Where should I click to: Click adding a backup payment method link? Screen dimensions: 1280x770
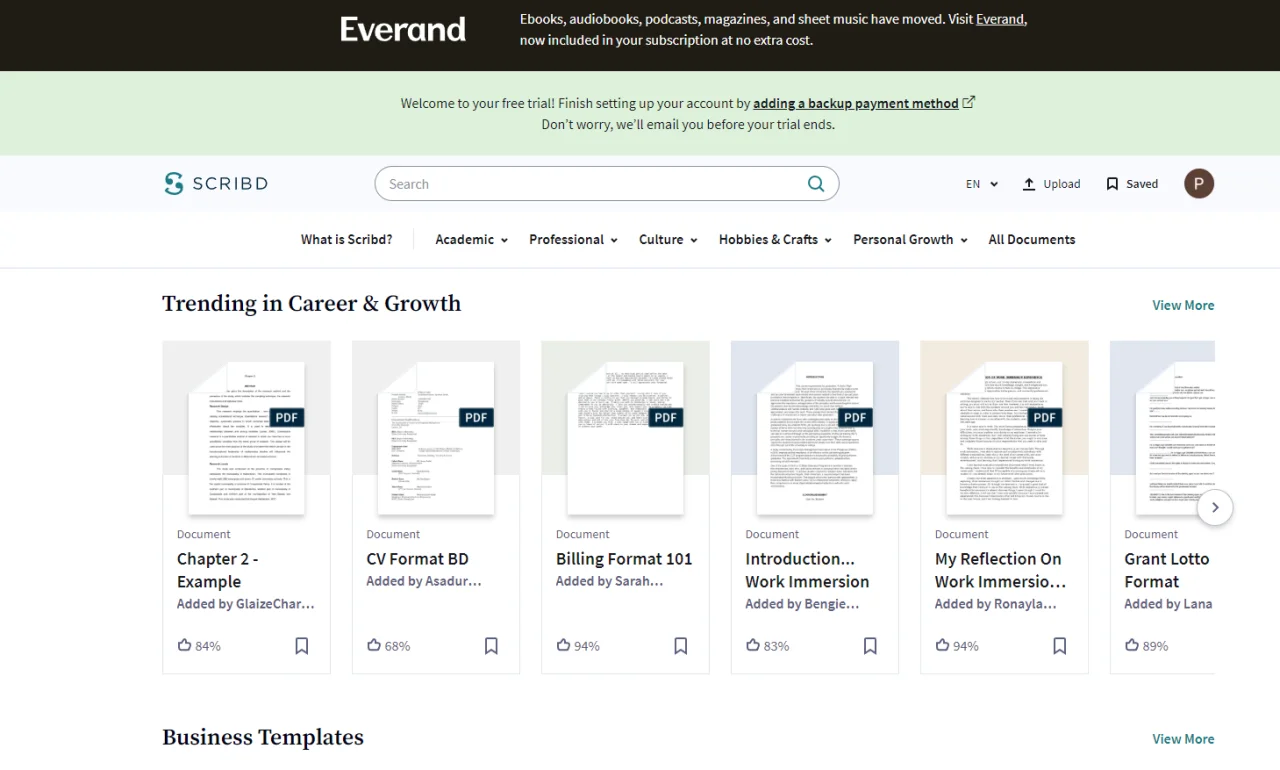[856, 103]
